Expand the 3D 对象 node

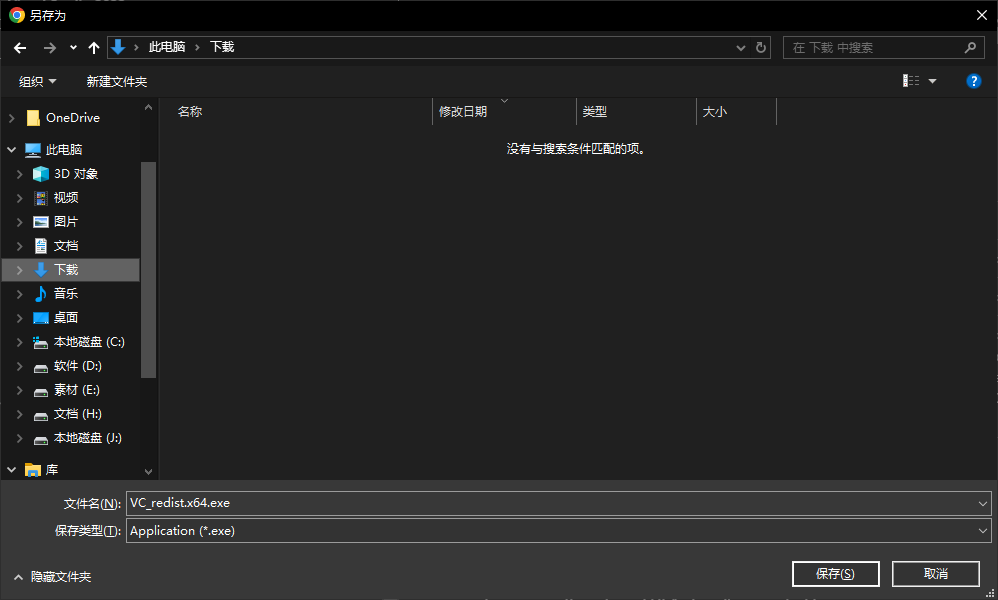pyautogui.click(x=20, y=174)
